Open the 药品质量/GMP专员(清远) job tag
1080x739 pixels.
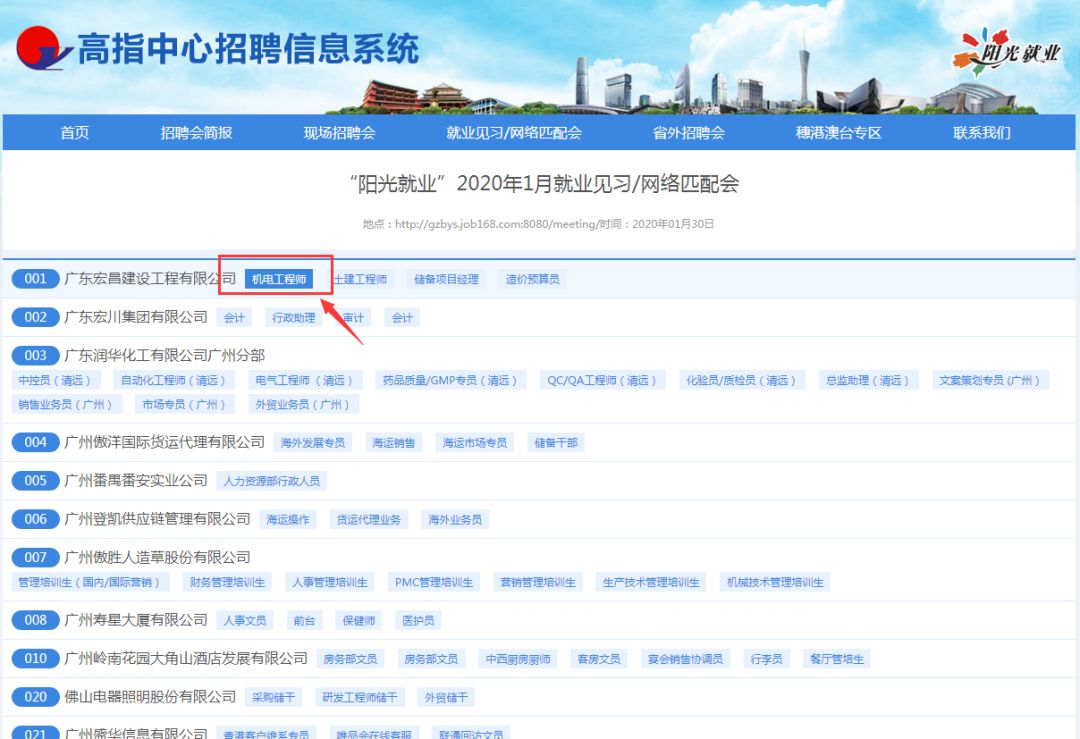450,380
